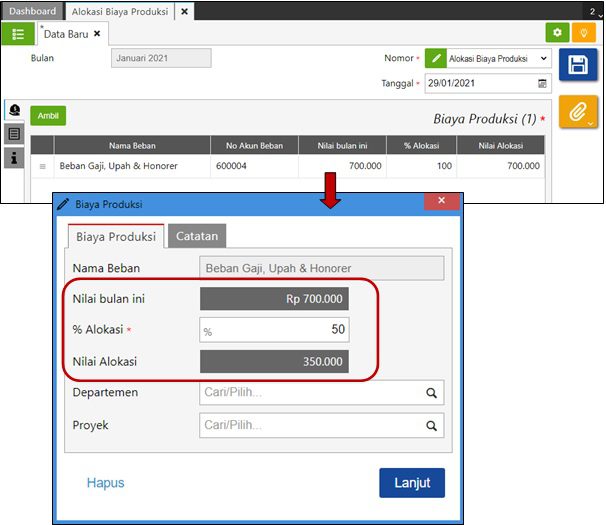
Task: Click the orange paperclip attachment icon
Action: pos(577,113)
